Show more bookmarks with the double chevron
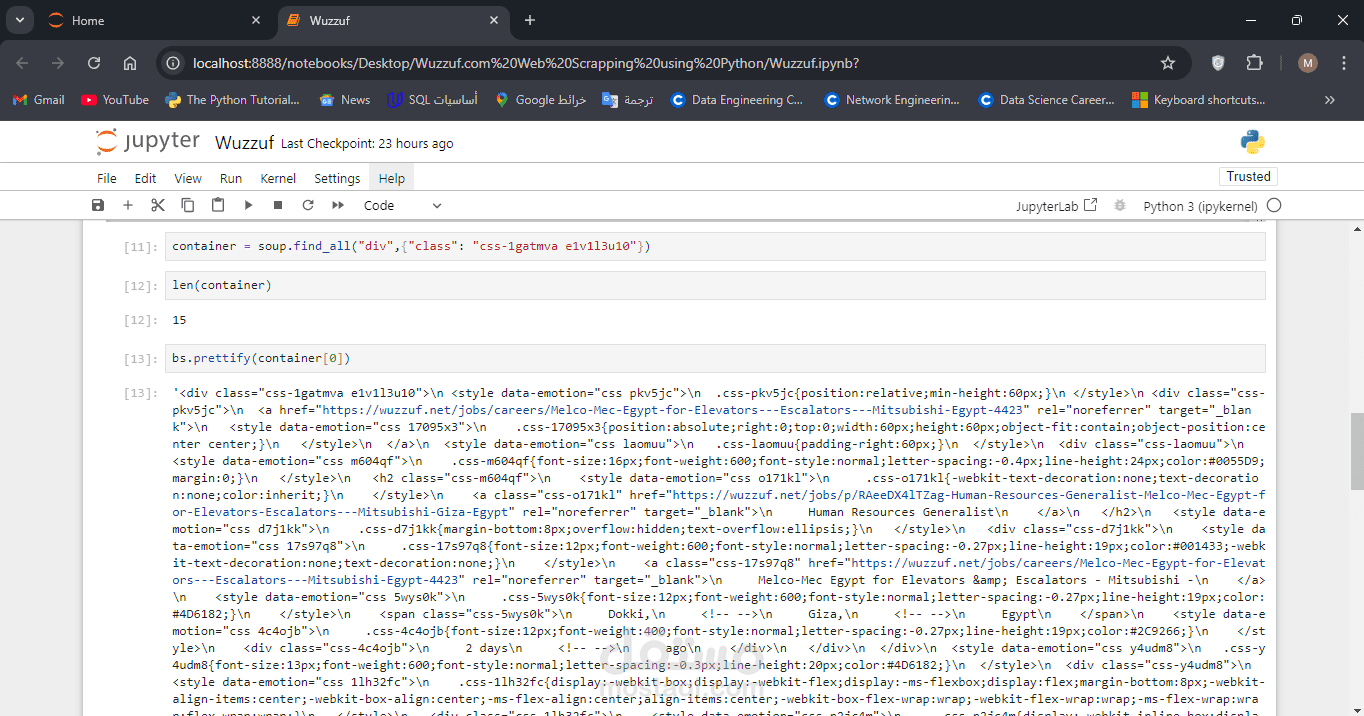 [x=1330, y=100]
